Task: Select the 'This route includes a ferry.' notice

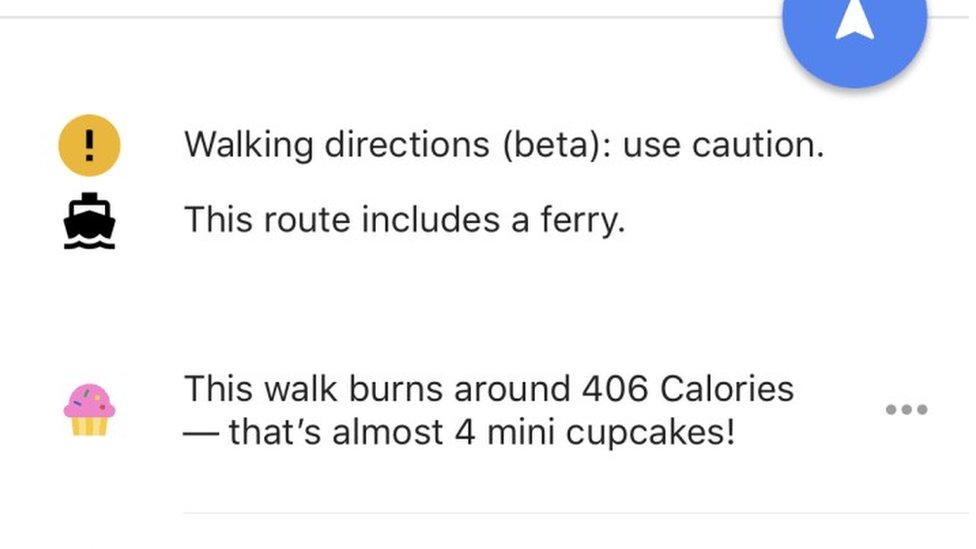Action: click(x=405, y=220)
